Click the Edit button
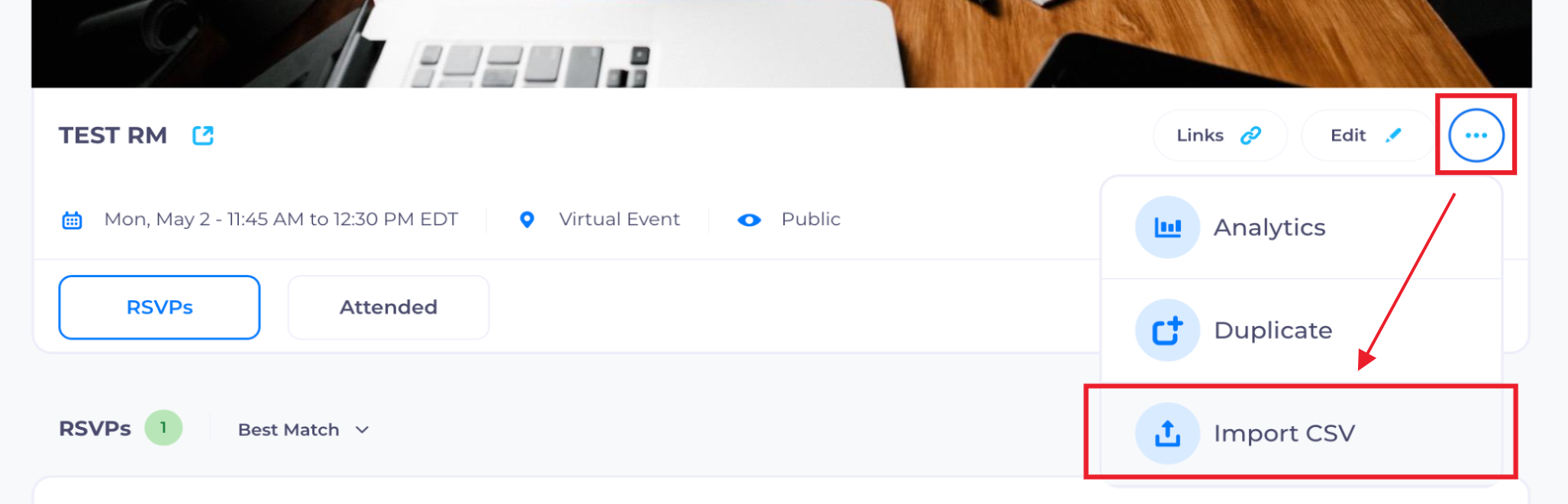Image resolution: width=1568 pixels, height=504 pixels. pos(1366,135)
